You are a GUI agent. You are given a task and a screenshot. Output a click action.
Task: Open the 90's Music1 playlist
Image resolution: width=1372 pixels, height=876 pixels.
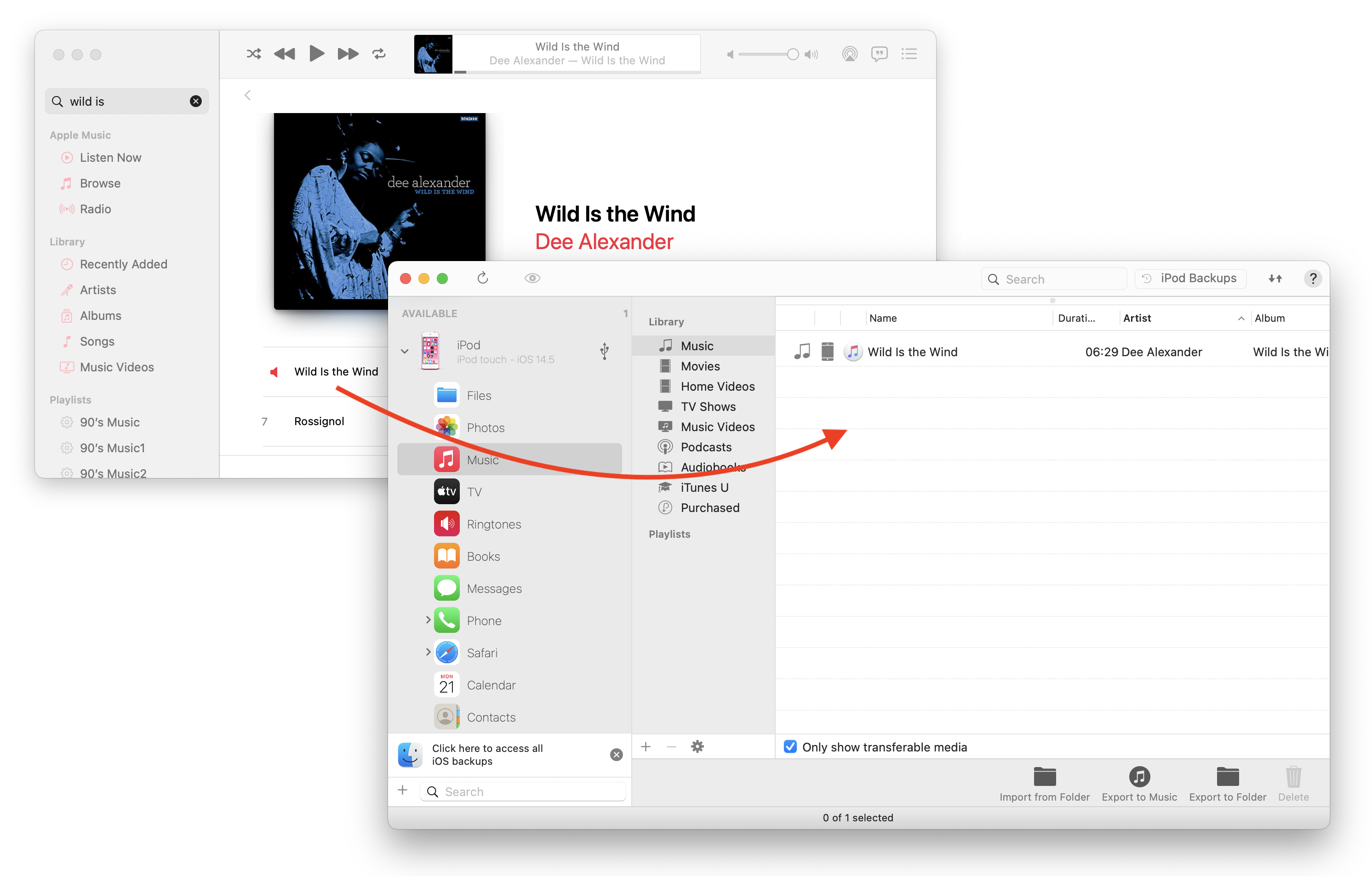[x=112, y=448]
